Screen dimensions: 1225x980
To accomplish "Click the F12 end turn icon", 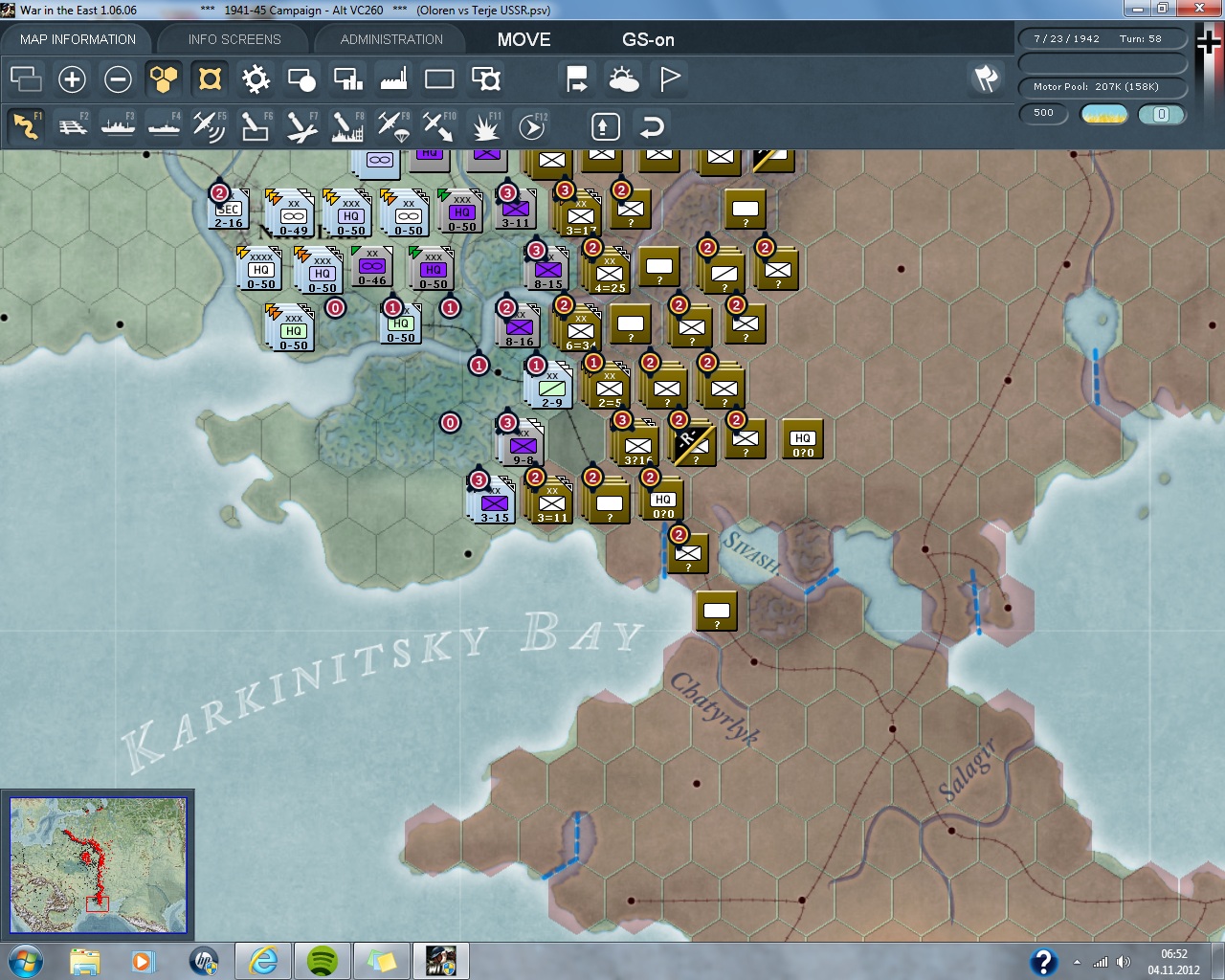I will click(x=531, y=126).
